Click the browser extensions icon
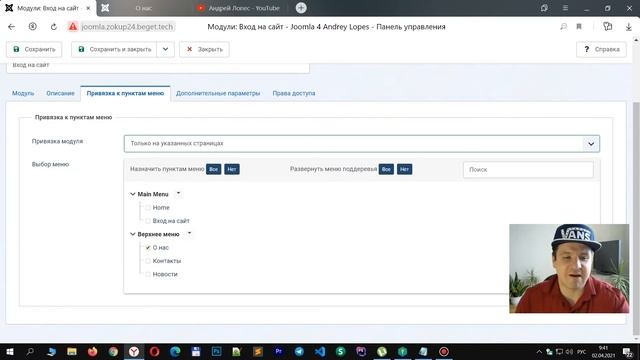The image size is (640, 360). point(608,27)
